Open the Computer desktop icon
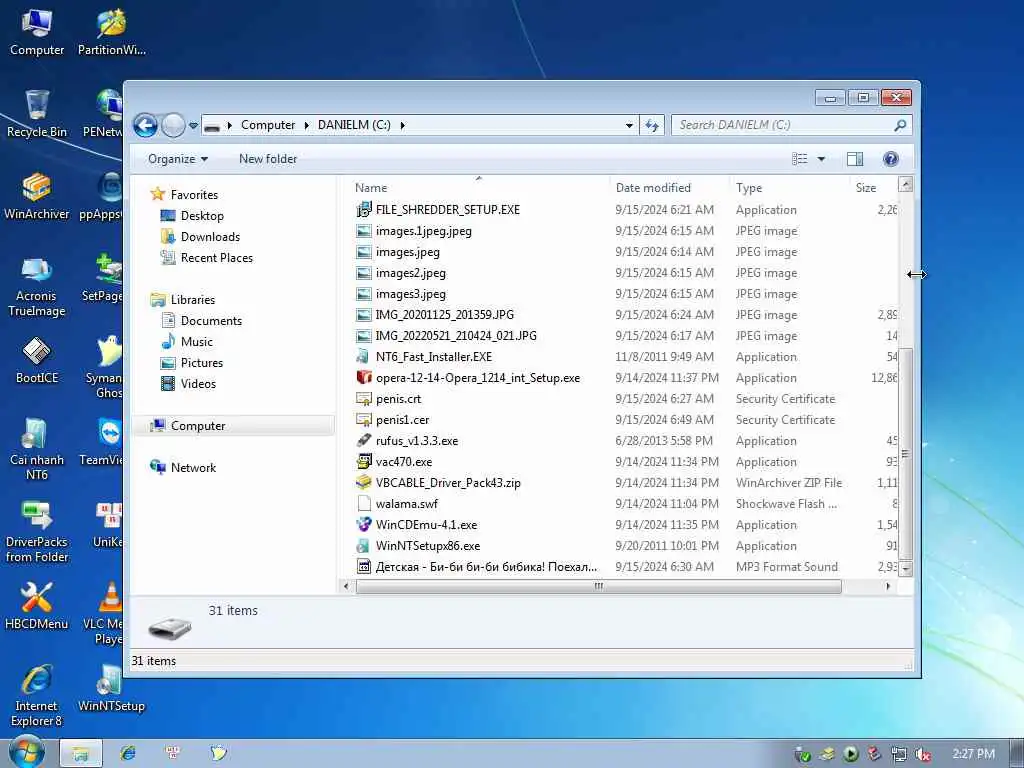 tap(37, 33)
